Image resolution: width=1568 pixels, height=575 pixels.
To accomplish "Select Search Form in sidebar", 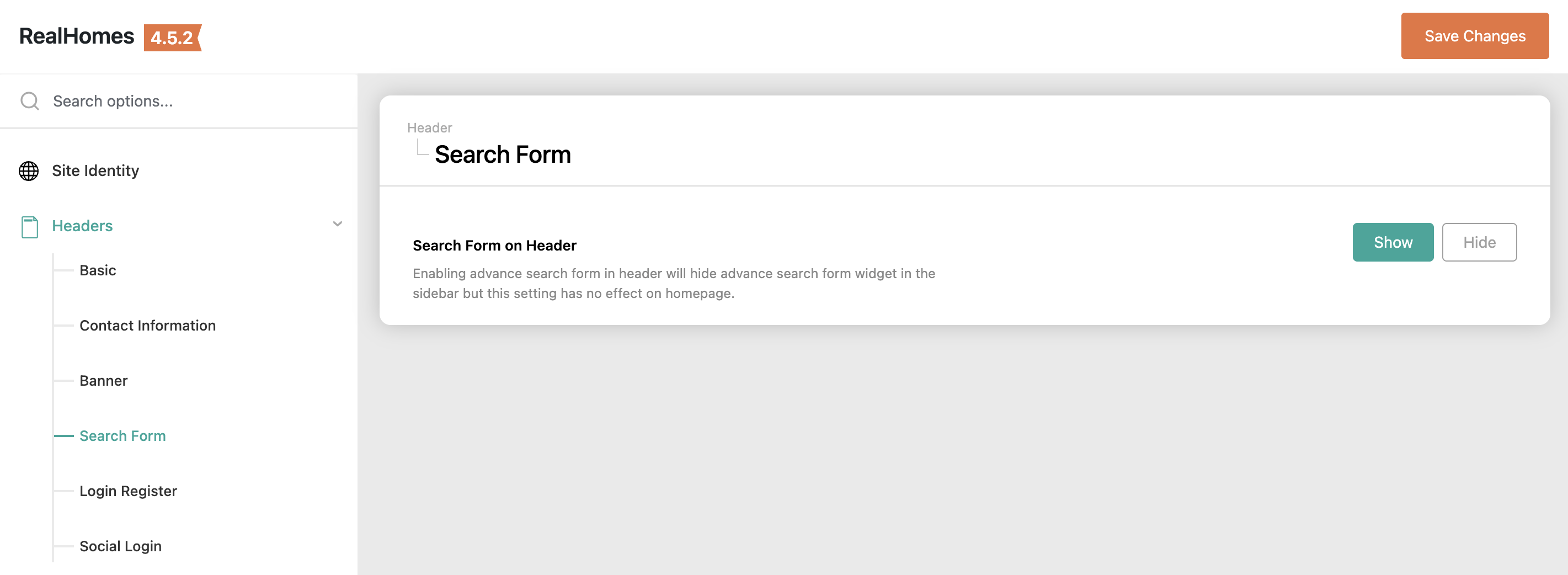I will 122,436.
